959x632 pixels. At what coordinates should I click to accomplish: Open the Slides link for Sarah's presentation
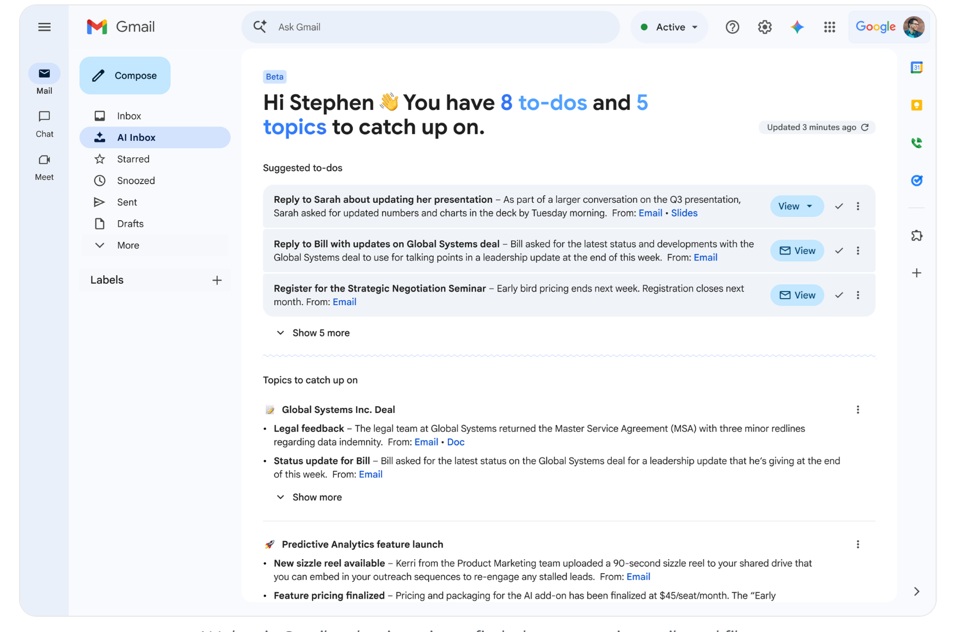coord(684,213)
